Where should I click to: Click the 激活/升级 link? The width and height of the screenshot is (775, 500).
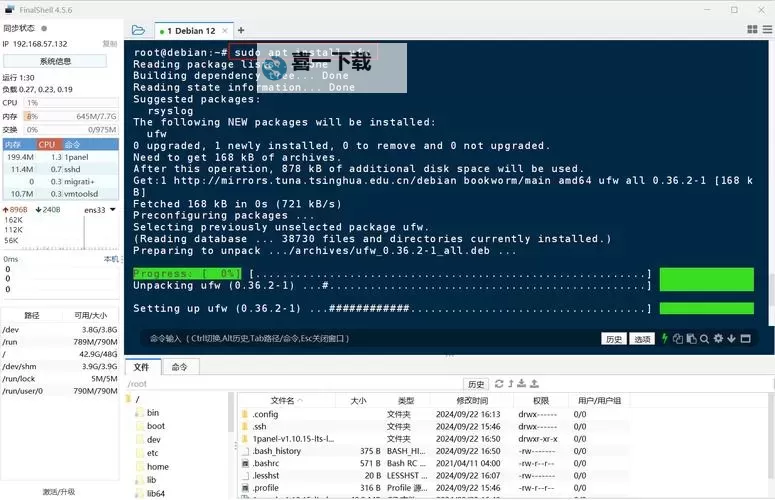coord(59,492)
